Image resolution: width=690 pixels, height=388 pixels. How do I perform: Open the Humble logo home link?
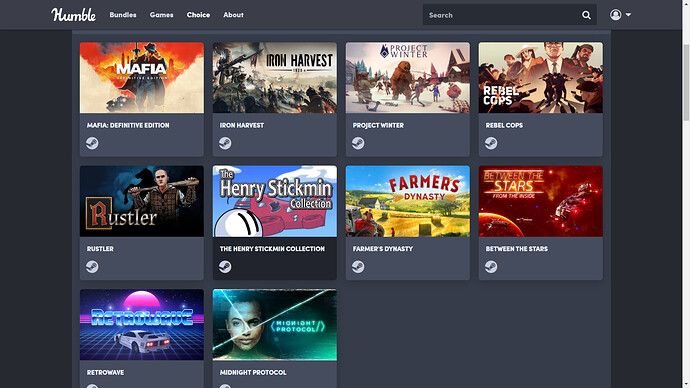[x=73, y=15]
